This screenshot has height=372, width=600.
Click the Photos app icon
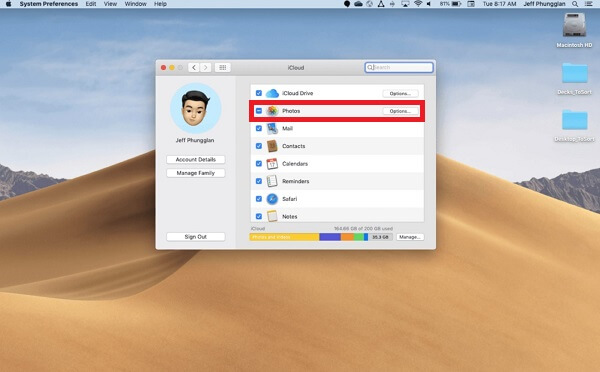point(272,111)
